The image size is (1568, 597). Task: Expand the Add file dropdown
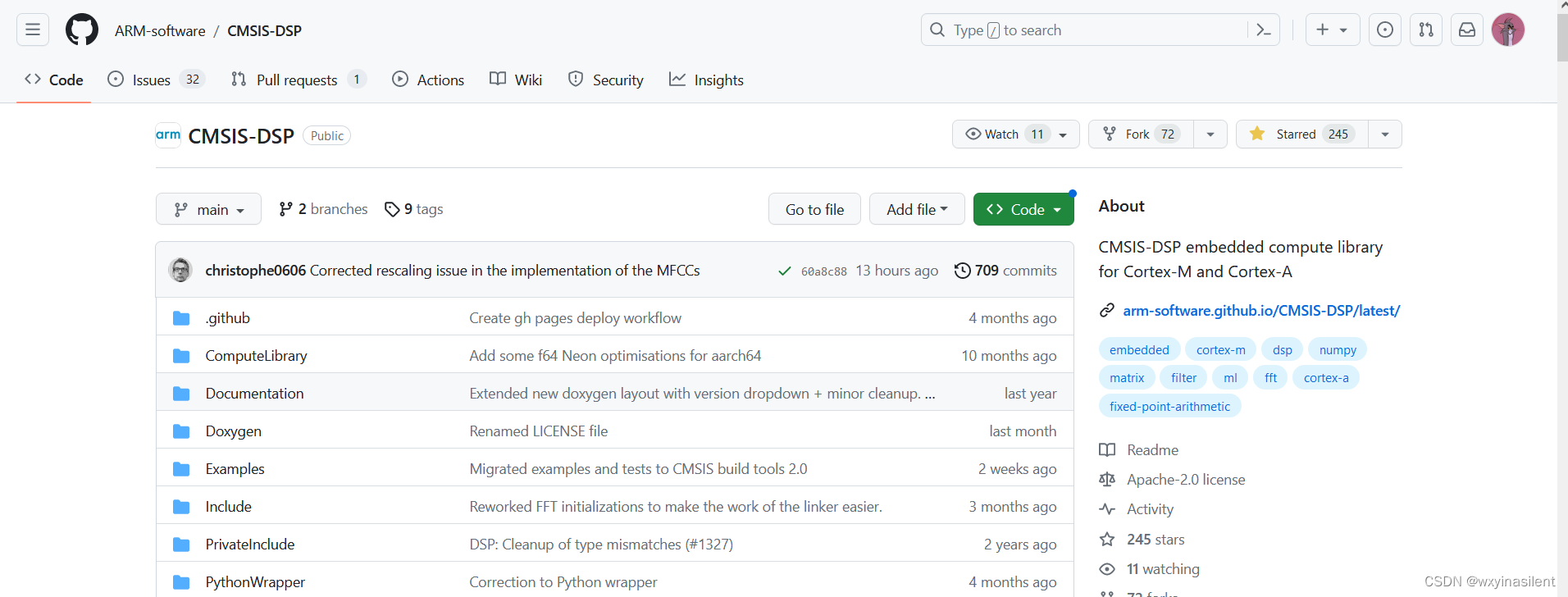916,209
